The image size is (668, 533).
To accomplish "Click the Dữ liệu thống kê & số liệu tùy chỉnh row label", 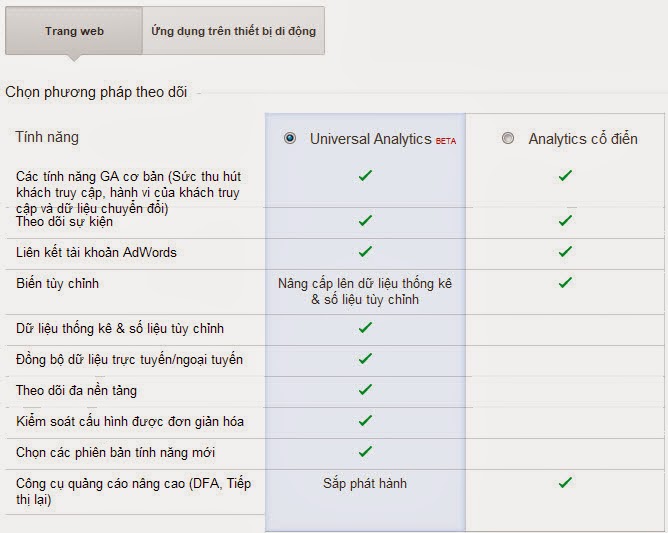I will coord(120,328).
